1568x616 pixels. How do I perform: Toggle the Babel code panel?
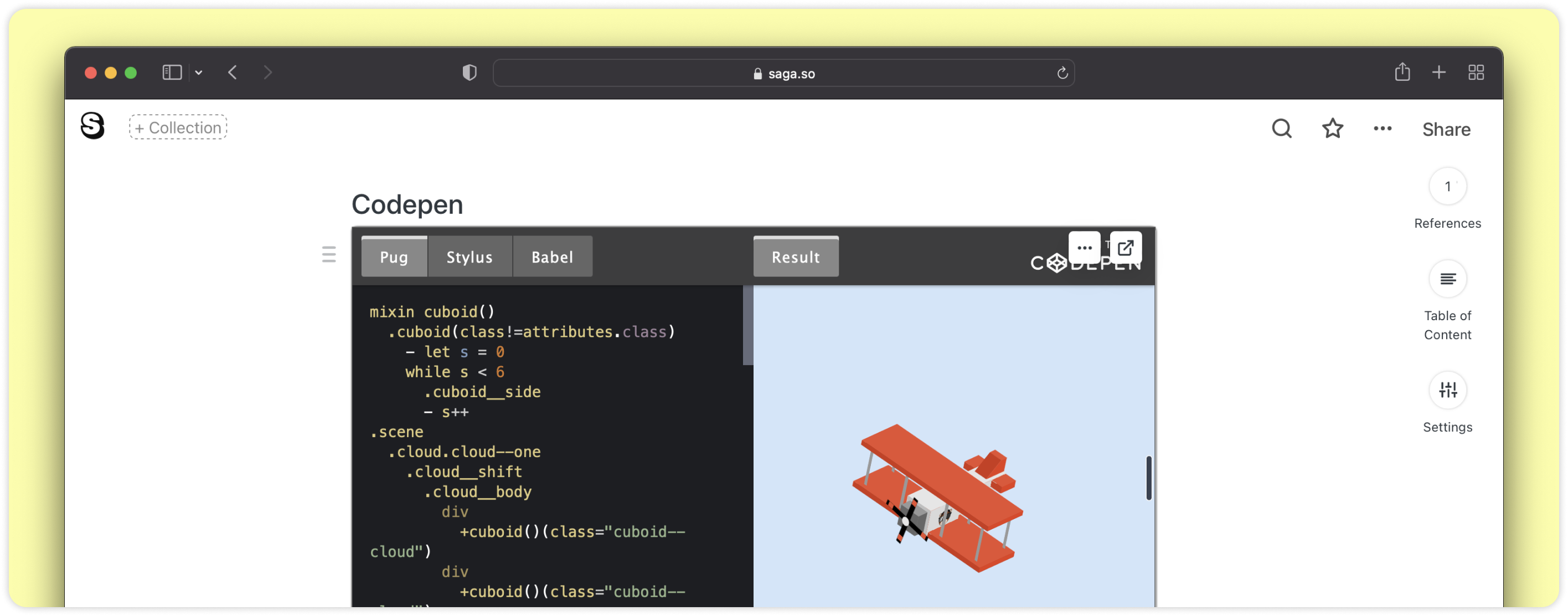[x=552, y=257]
